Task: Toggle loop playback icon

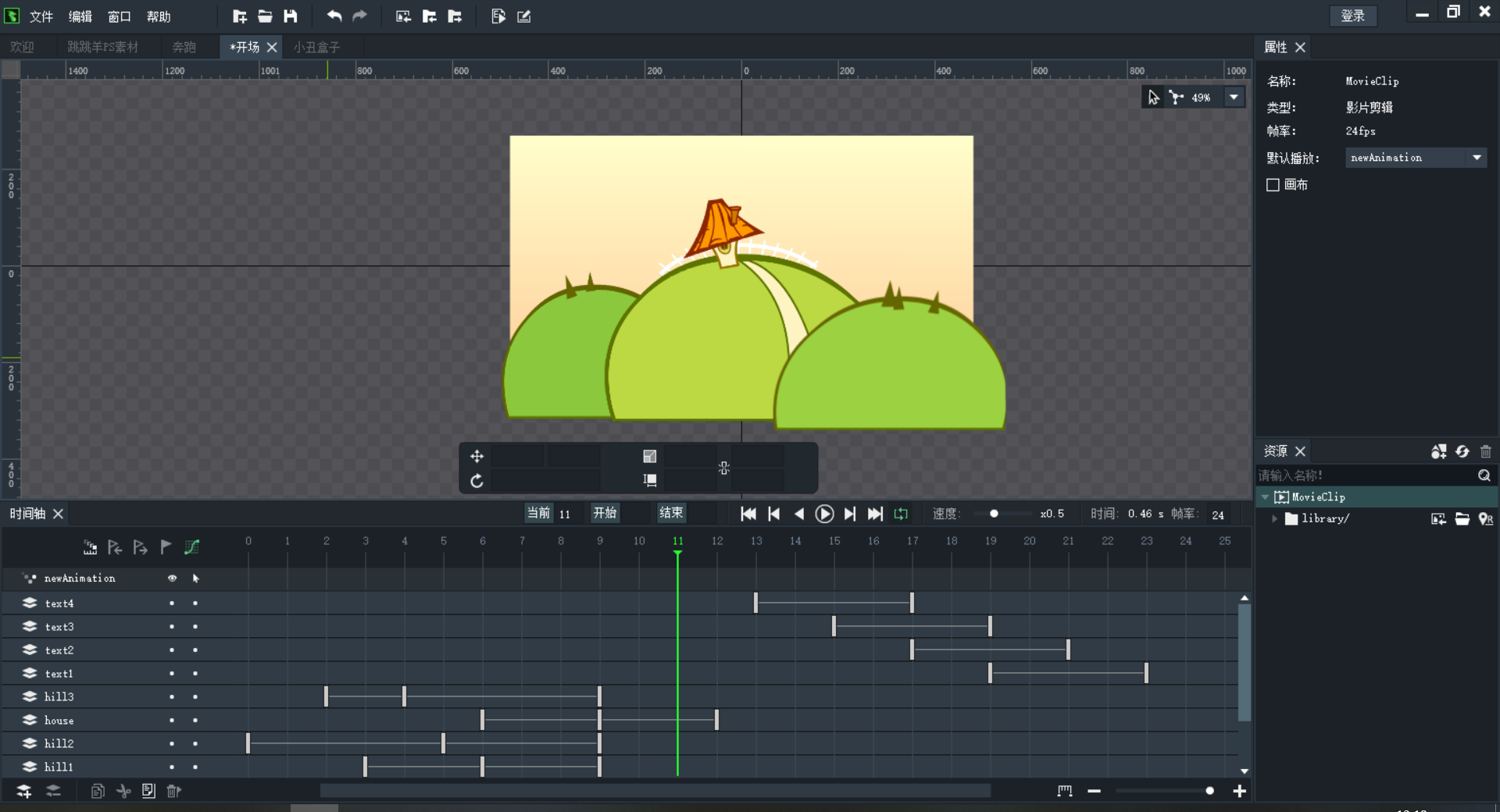Action: tap(901, 514)
